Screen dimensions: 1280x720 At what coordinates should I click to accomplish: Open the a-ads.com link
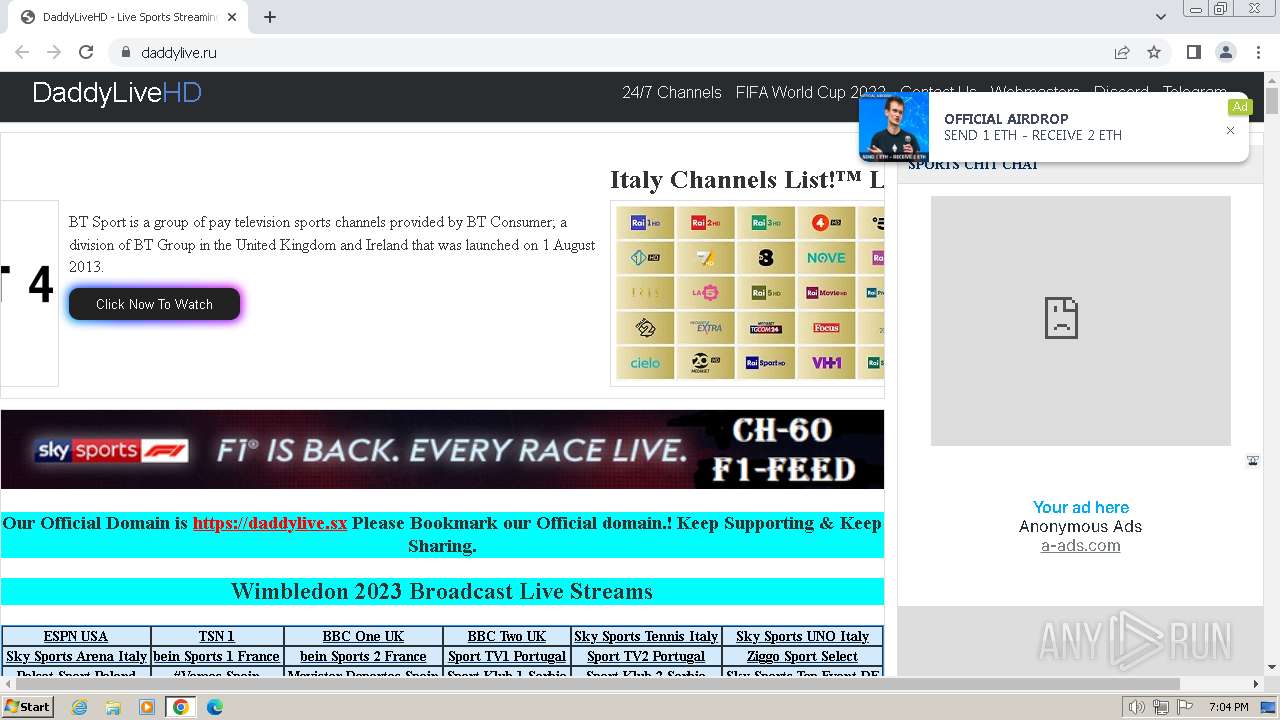pos(1080,545)
